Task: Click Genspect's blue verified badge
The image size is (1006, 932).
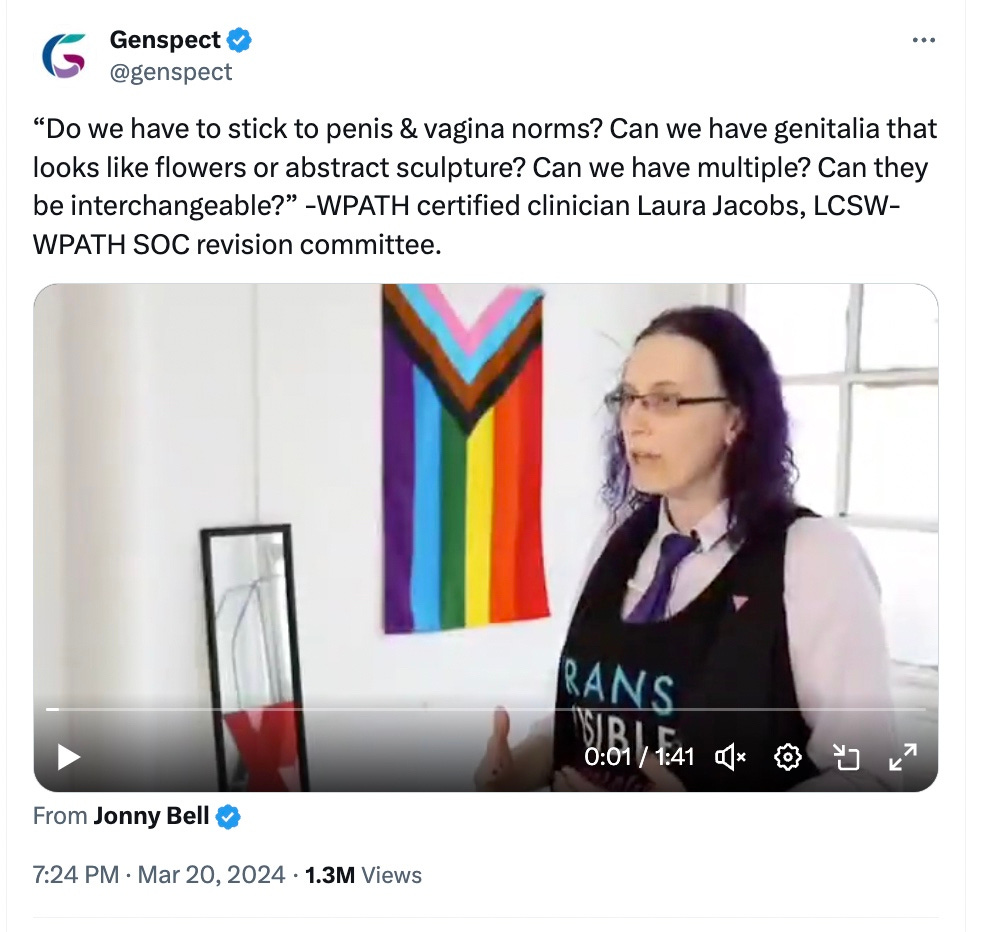Action: [240, 40]
